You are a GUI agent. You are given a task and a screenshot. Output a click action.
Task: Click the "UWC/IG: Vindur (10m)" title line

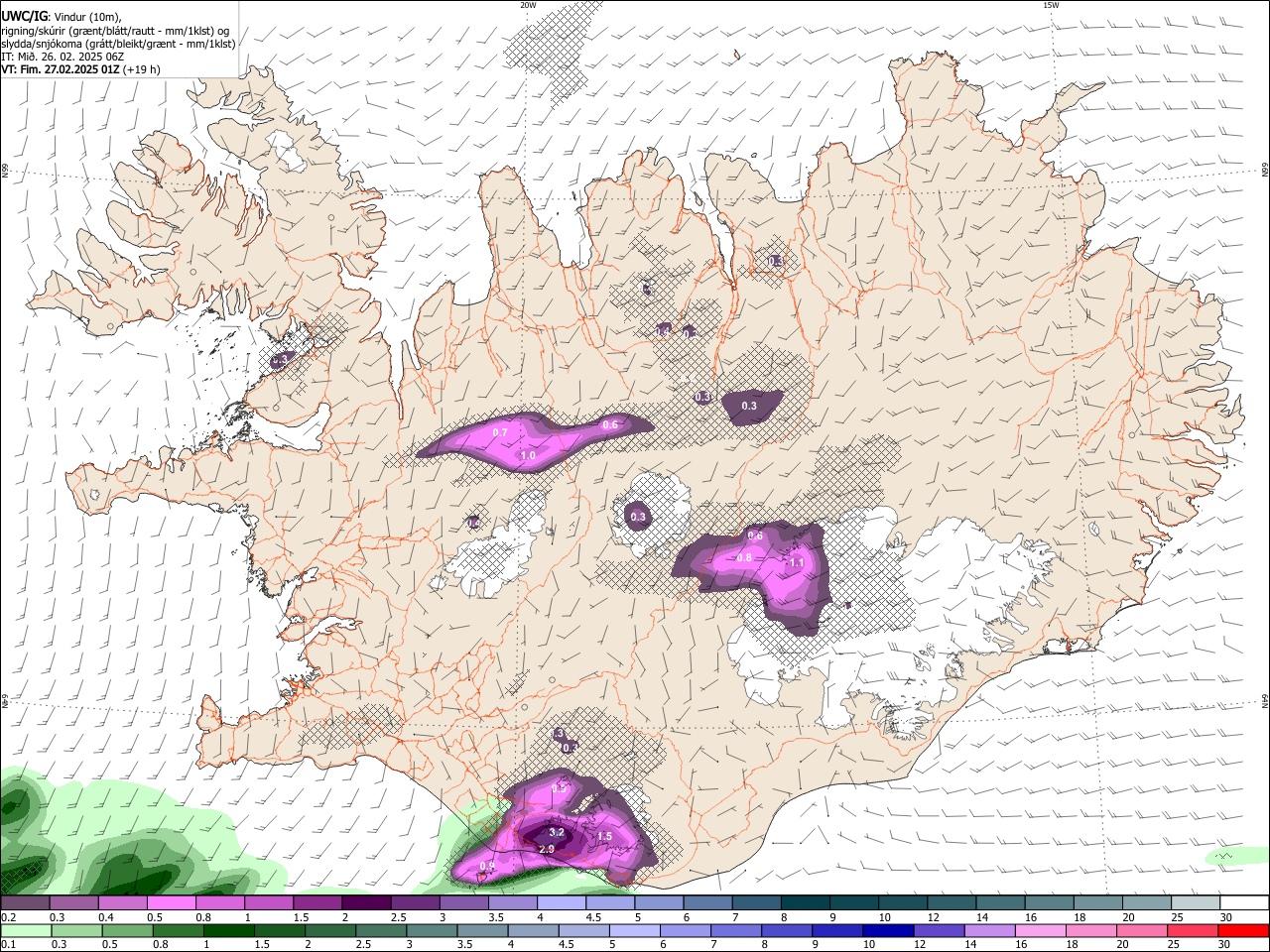click(x=61, y=15)
